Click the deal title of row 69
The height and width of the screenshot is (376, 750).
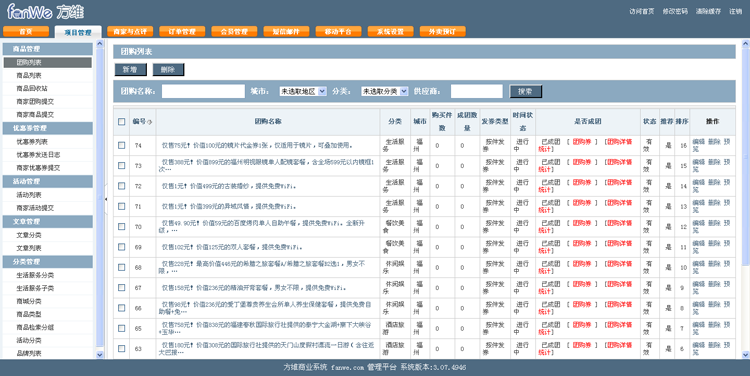232,247
